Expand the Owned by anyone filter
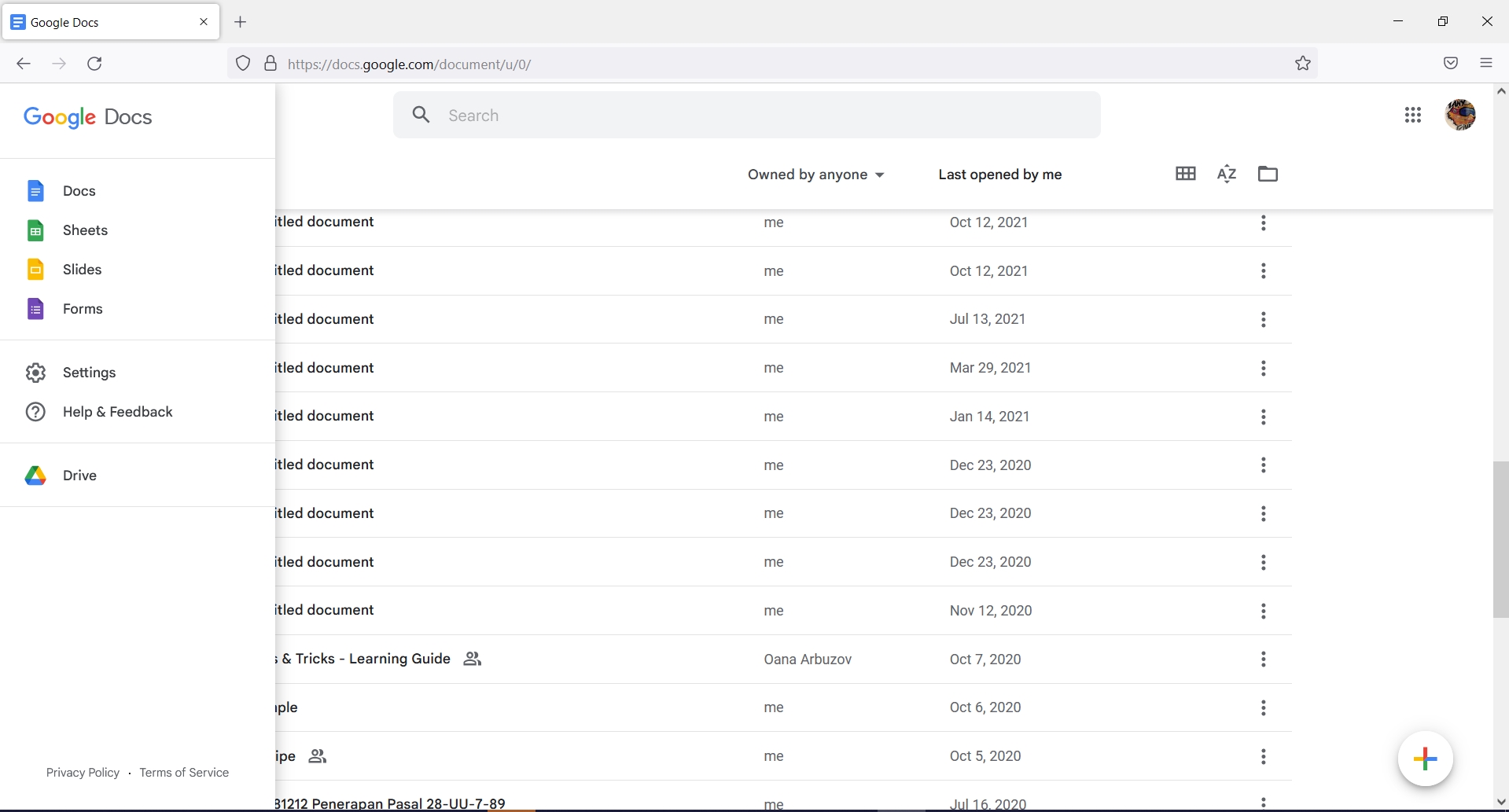Image resolution: width=1509 pixels, height=812 pixels. pyautogui.click(x=815, y=175)
